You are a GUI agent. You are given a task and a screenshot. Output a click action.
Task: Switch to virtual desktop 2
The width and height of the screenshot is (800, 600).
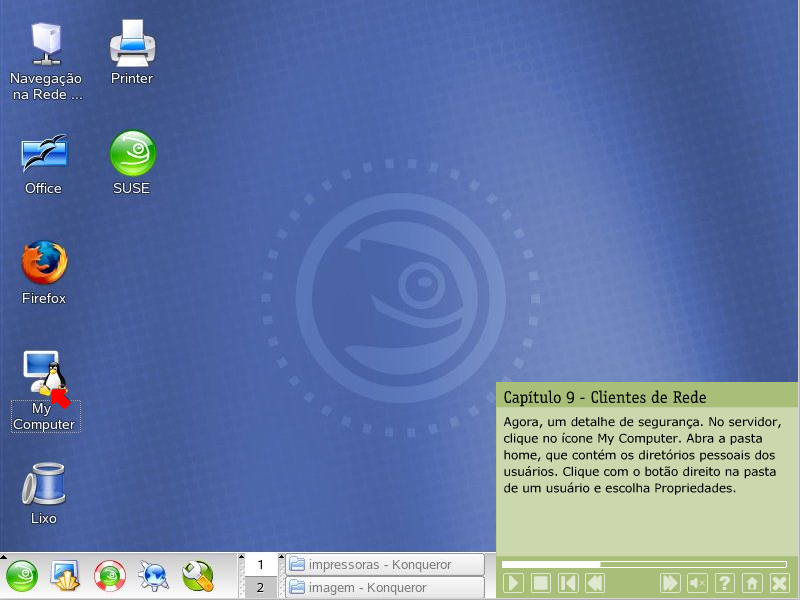(260, 588)
